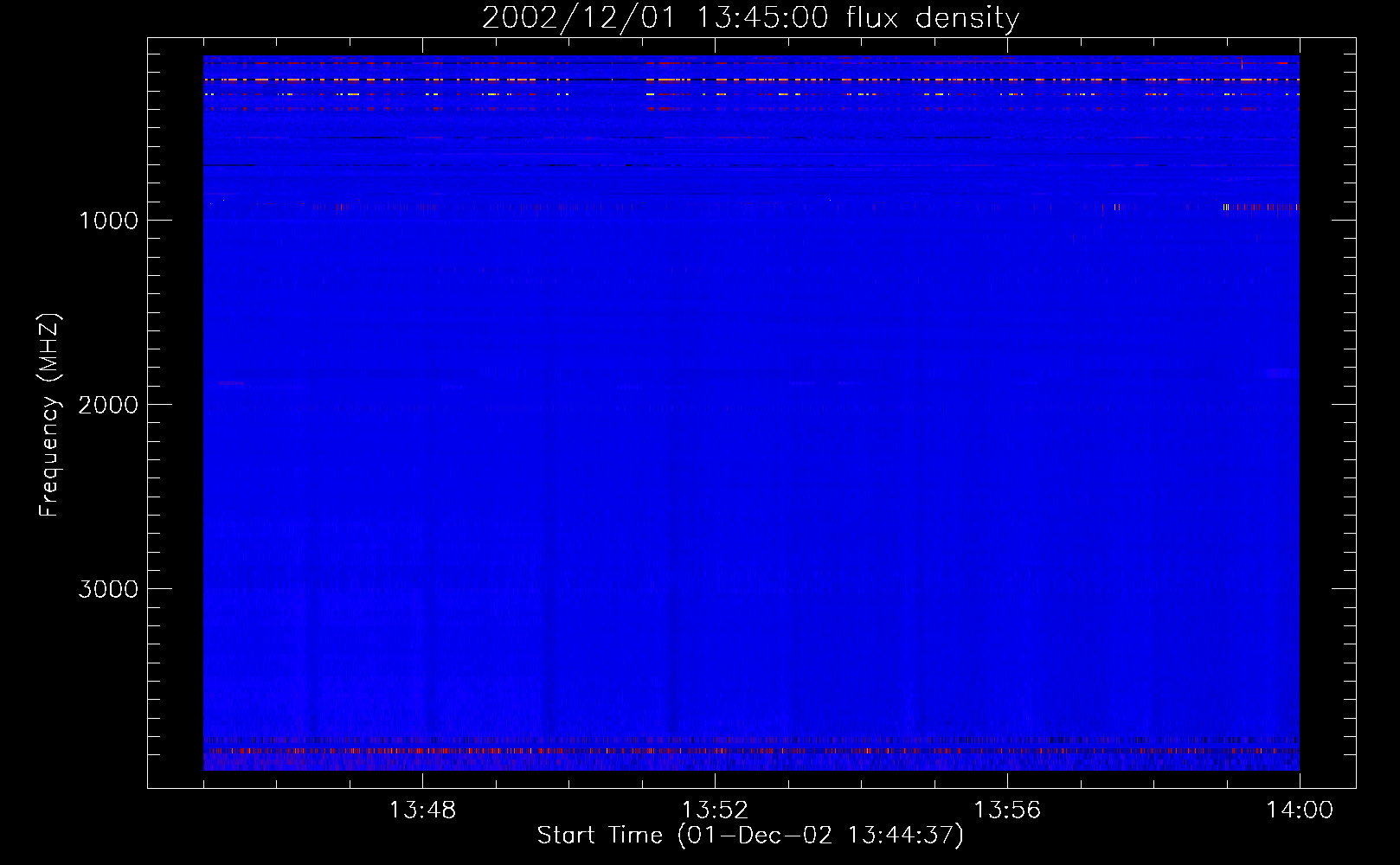Click the 14:00 time tick label

[1300, 811]
